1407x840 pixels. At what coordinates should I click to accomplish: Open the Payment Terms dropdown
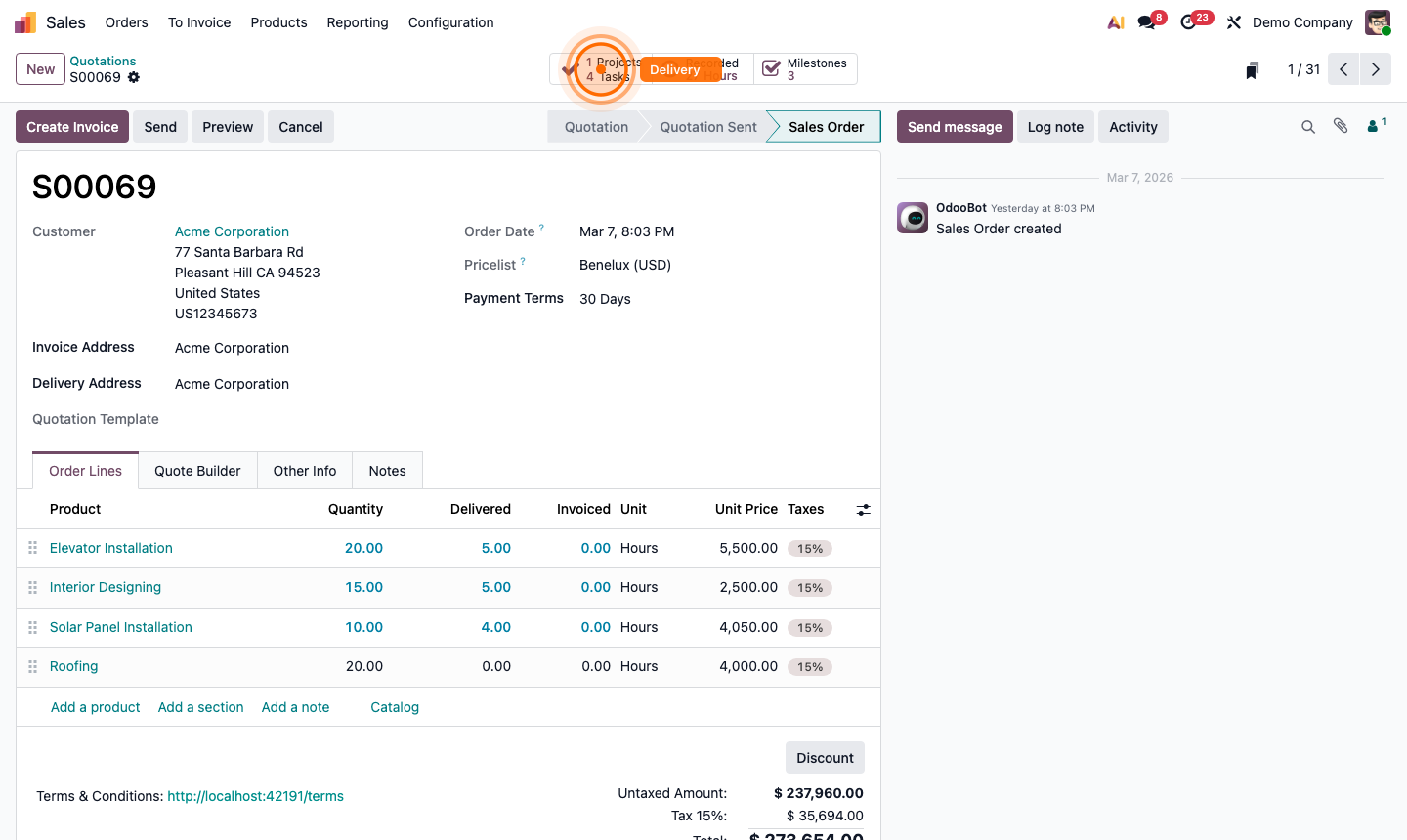click(605, 298)
